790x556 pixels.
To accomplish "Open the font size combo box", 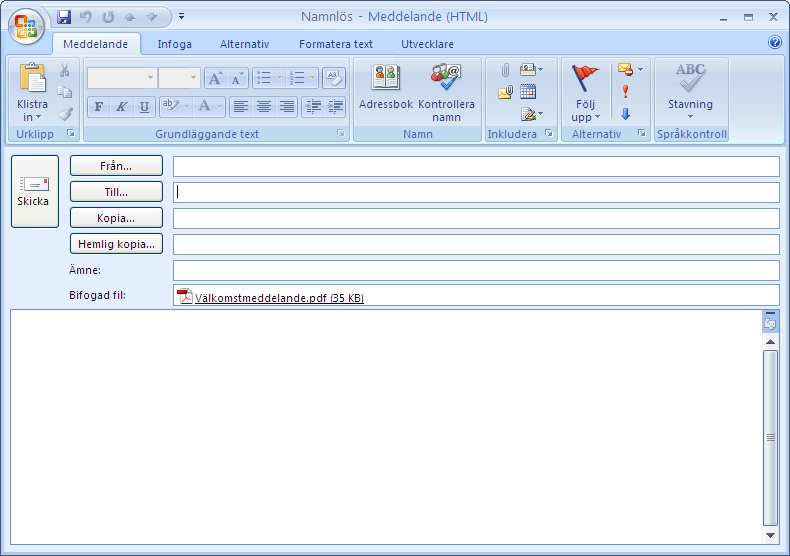I will (179, 78).
